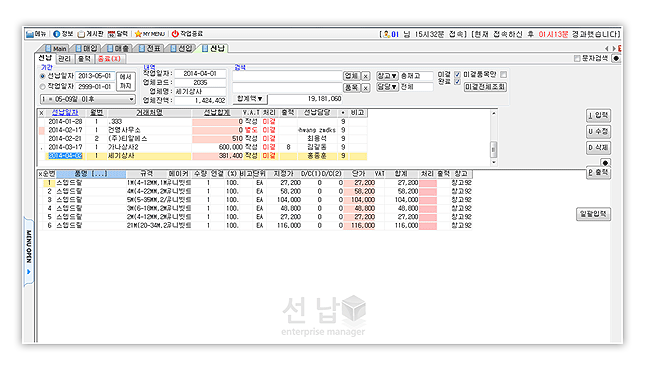Toggle the 완료 checkbox
Screen dimensions: 645x370
[457, 82]
